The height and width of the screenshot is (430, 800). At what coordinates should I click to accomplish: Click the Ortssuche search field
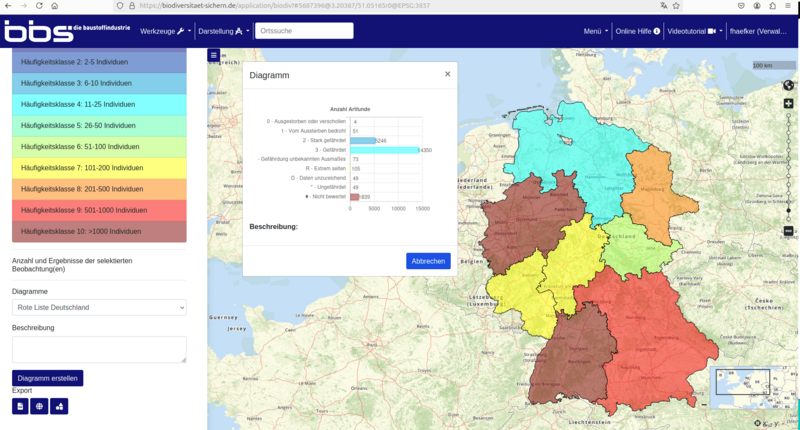304,31
